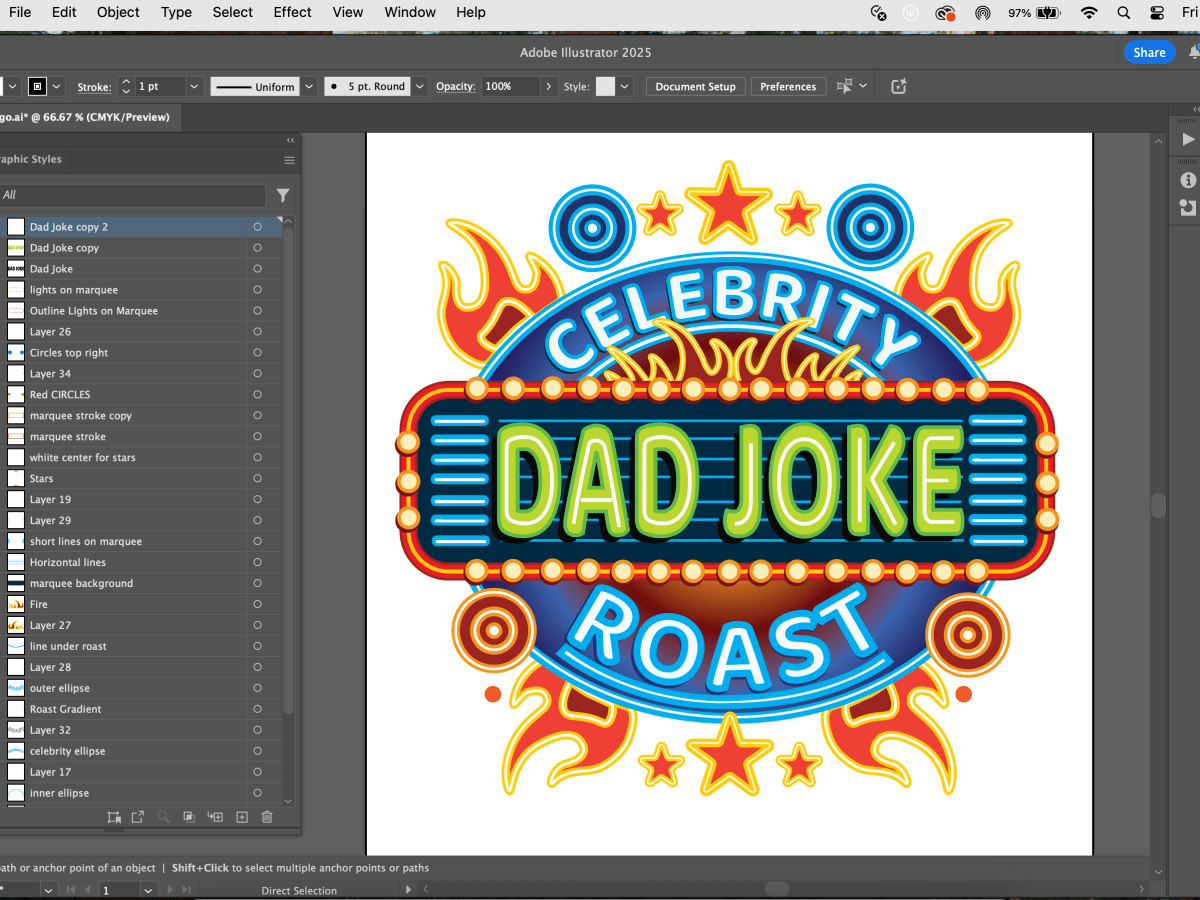
Task: Click the Create New Layer icon
Action: 241,817
